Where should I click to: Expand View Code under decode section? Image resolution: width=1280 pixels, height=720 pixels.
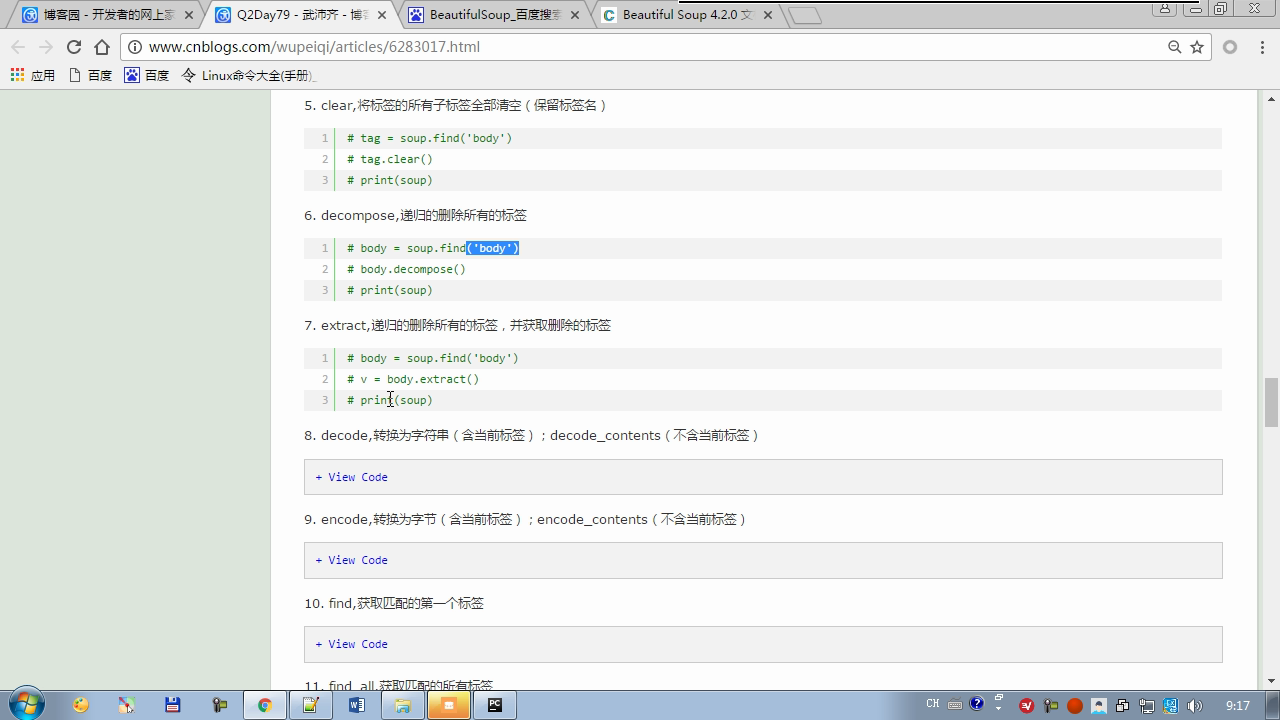352,477
